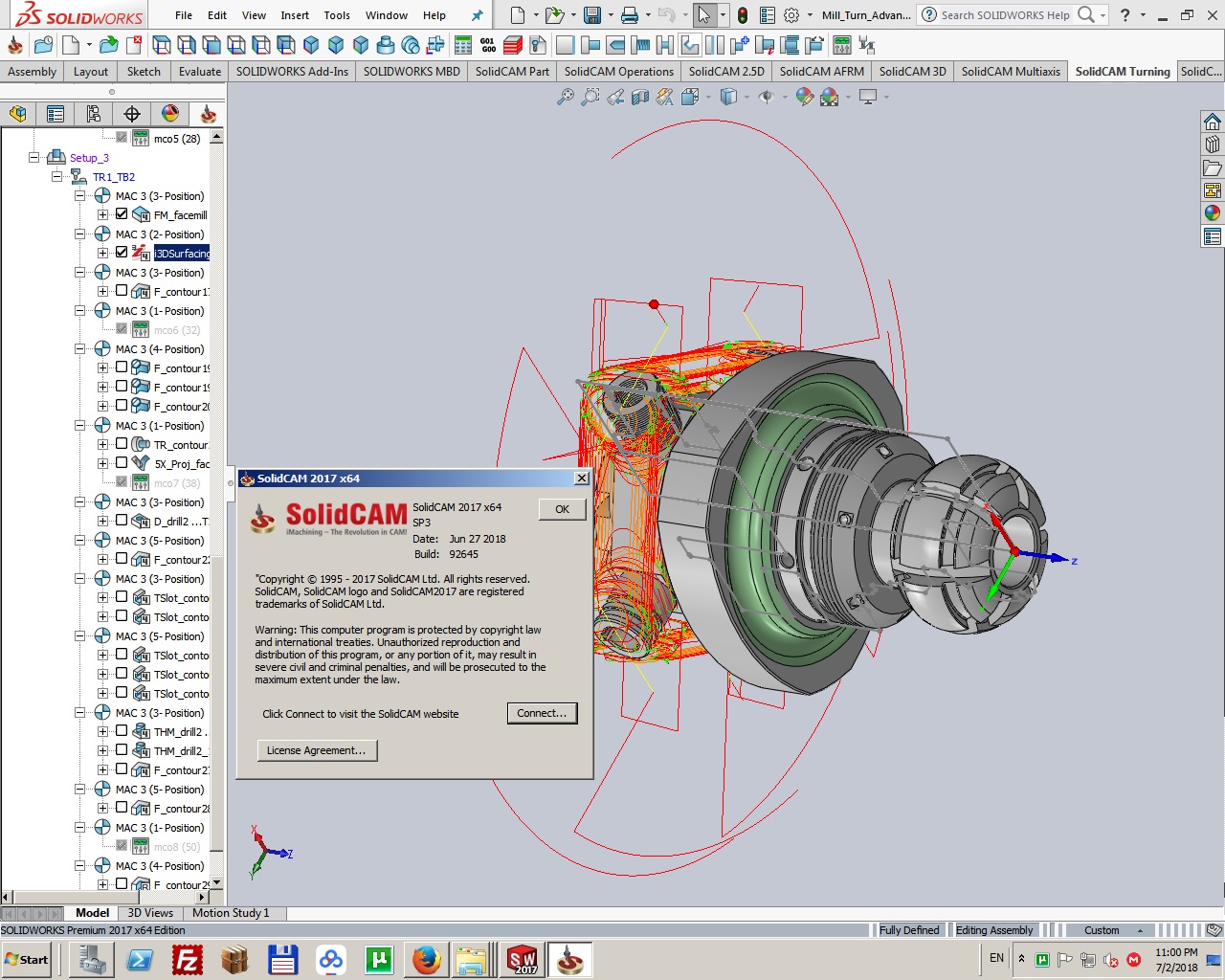This screenshot has width=1225, height=980.
Task: Switch to the Evaluate tab
Action: [x=199, y=71]
